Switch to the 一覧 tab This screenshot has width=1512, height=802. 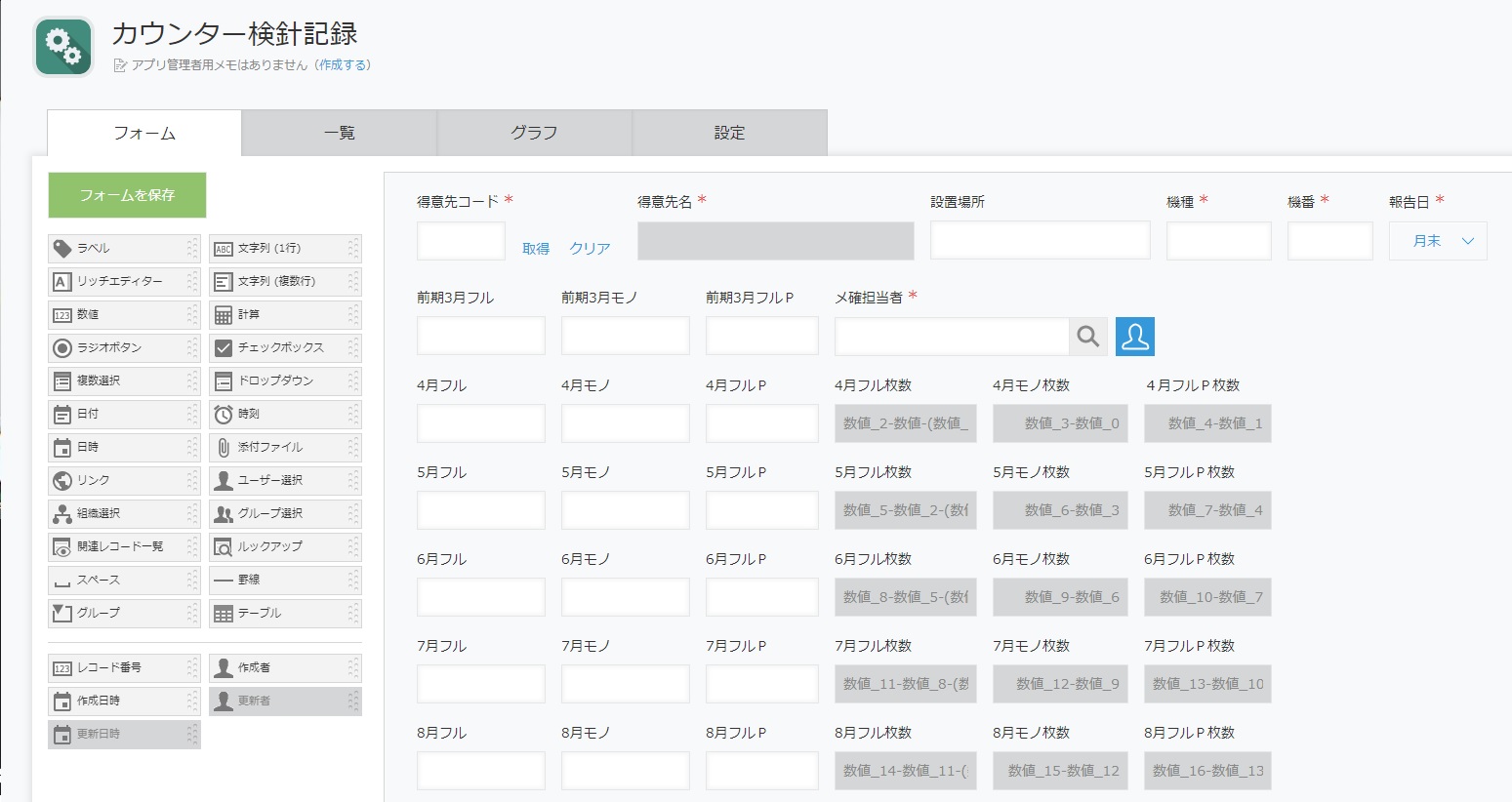pyautogui.click(x=339, y=133)
